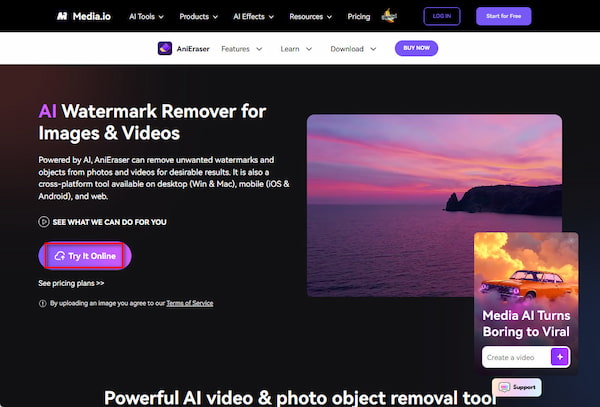Click the Media.io logo
Image resolution: width=600 pixels, height=407 pixels.
pyautogui.click(x=80, y=16)
